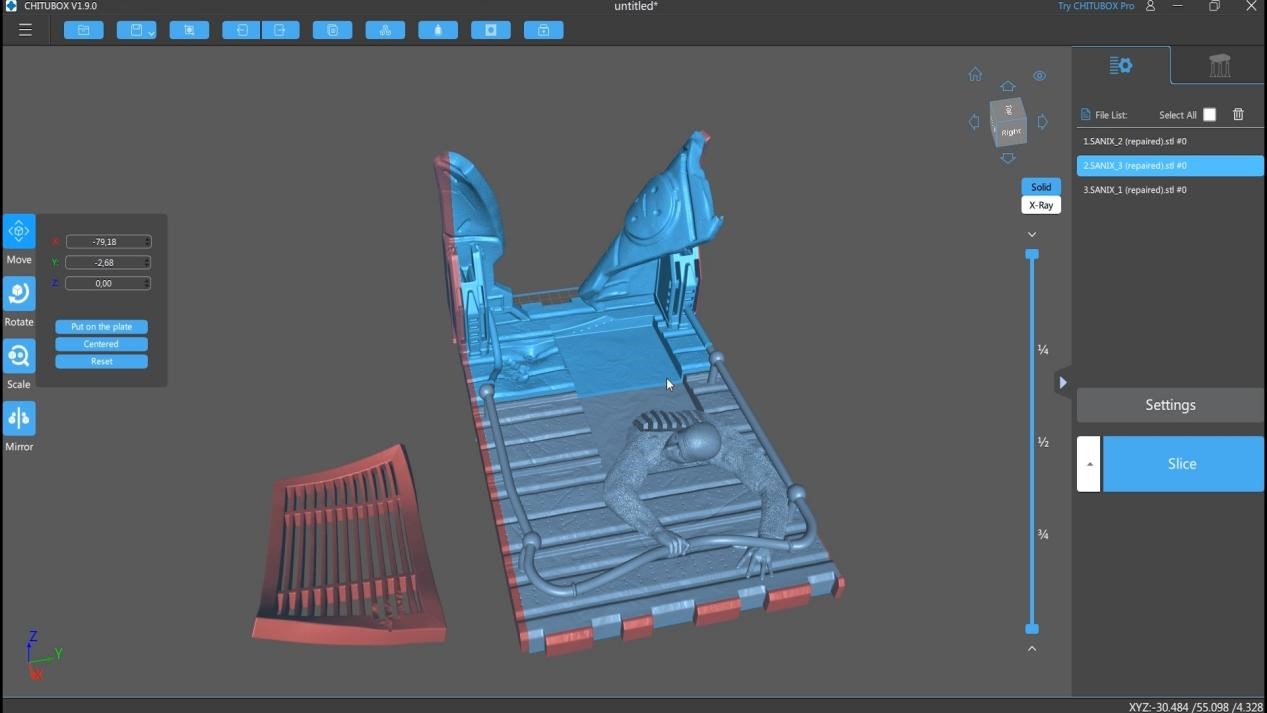1267x713 pixels.
Task: Click the Slice button
Action: (1182, 464)
